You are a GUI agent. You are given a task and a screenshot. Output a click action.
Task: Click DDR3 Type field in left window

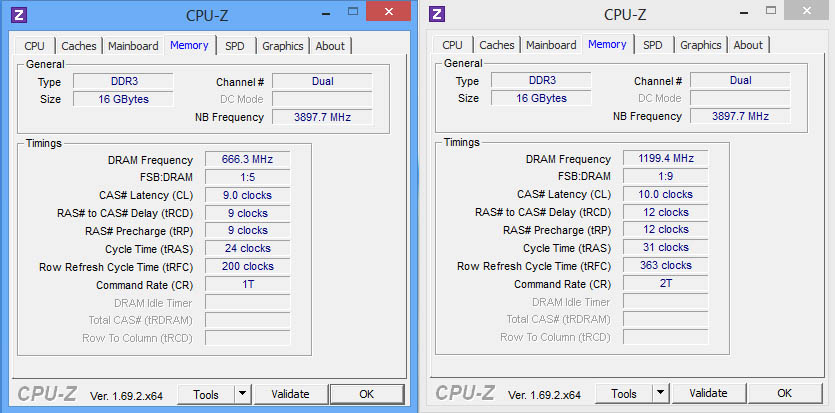(123, 81)
